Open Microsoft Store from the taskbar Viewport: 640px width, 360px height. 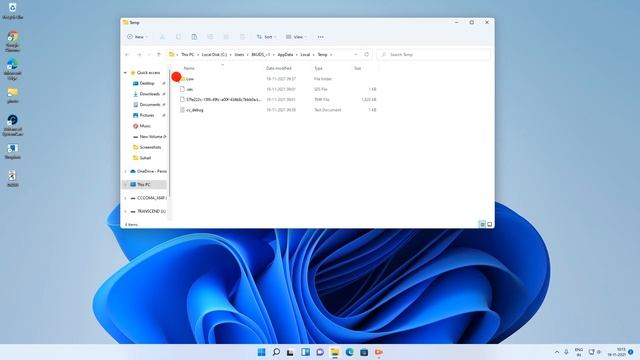click(364, 352)
